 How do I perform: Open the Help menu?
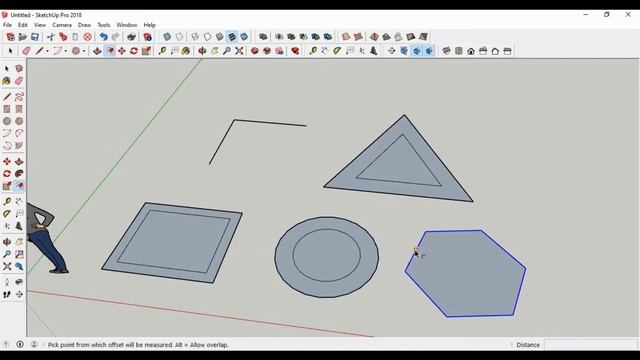(149, 25)
